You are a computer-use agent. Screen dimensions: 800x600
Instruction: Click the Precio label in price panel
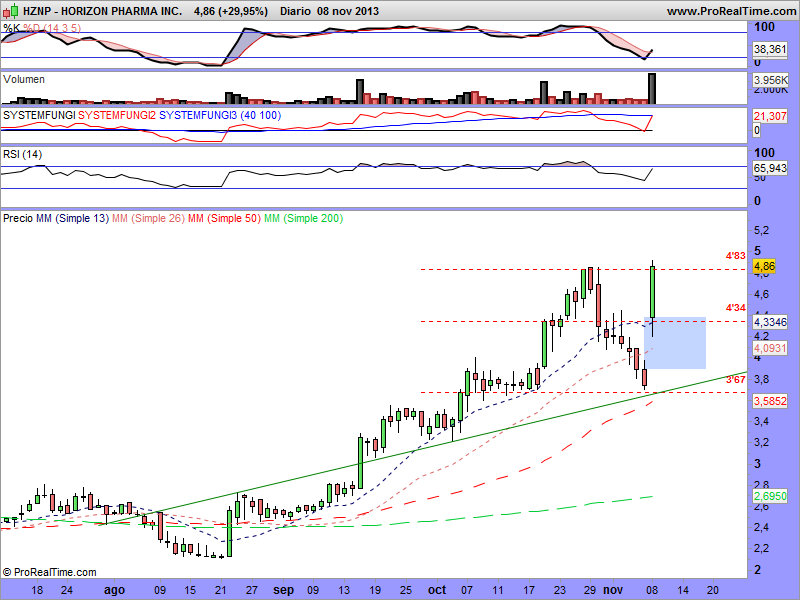18,218
